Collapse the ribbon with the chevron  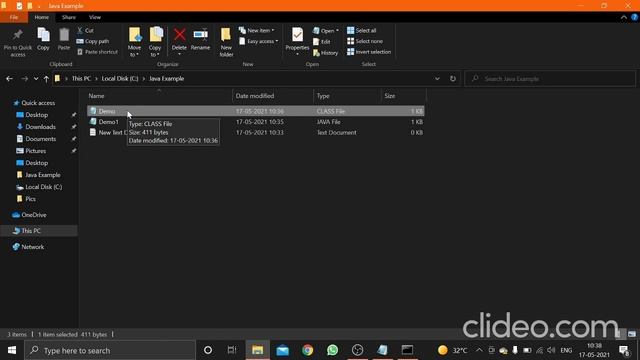[624, 17]
